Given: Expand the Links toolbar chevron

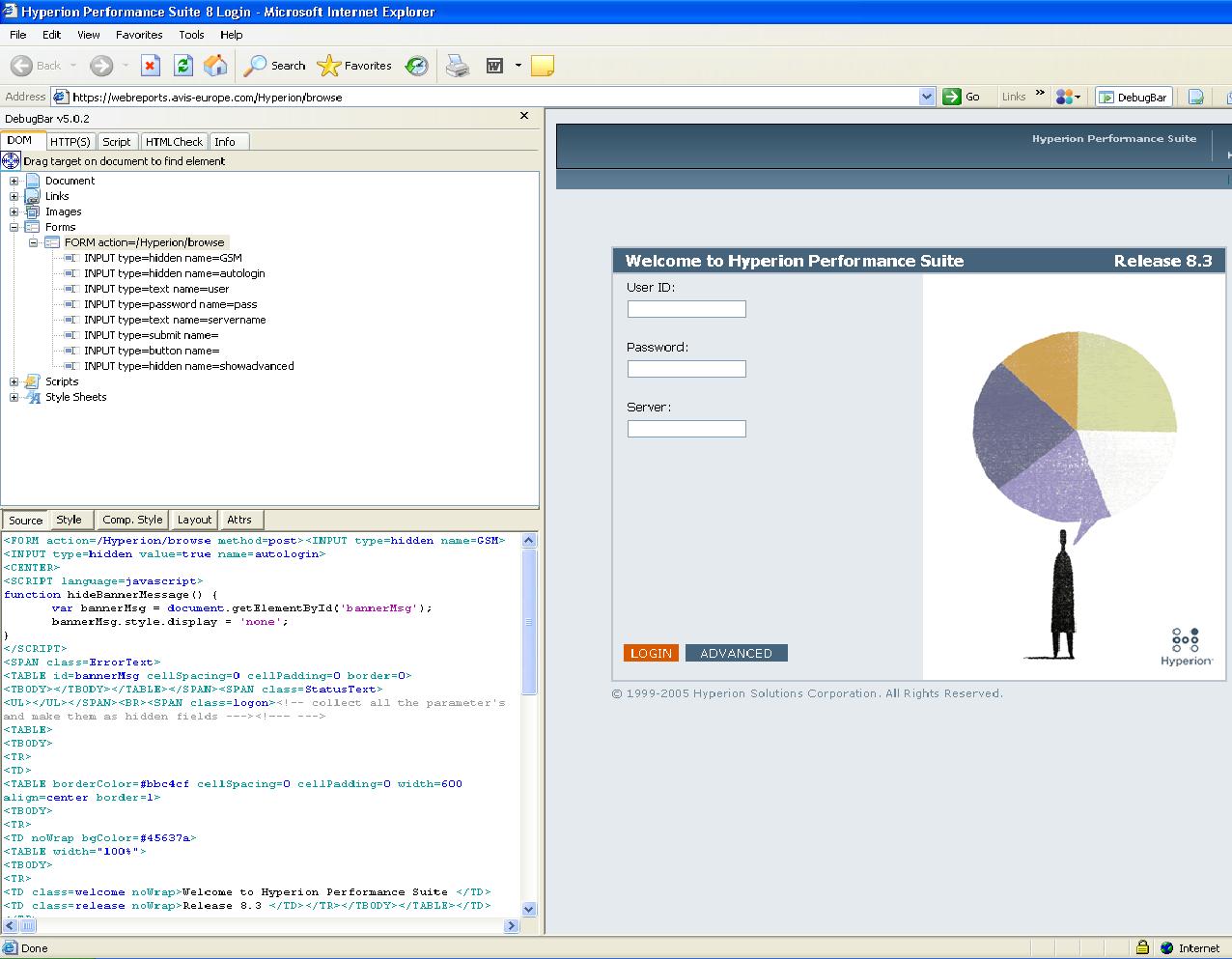Looking at the screenshot, I should [x=1040, y=94].
